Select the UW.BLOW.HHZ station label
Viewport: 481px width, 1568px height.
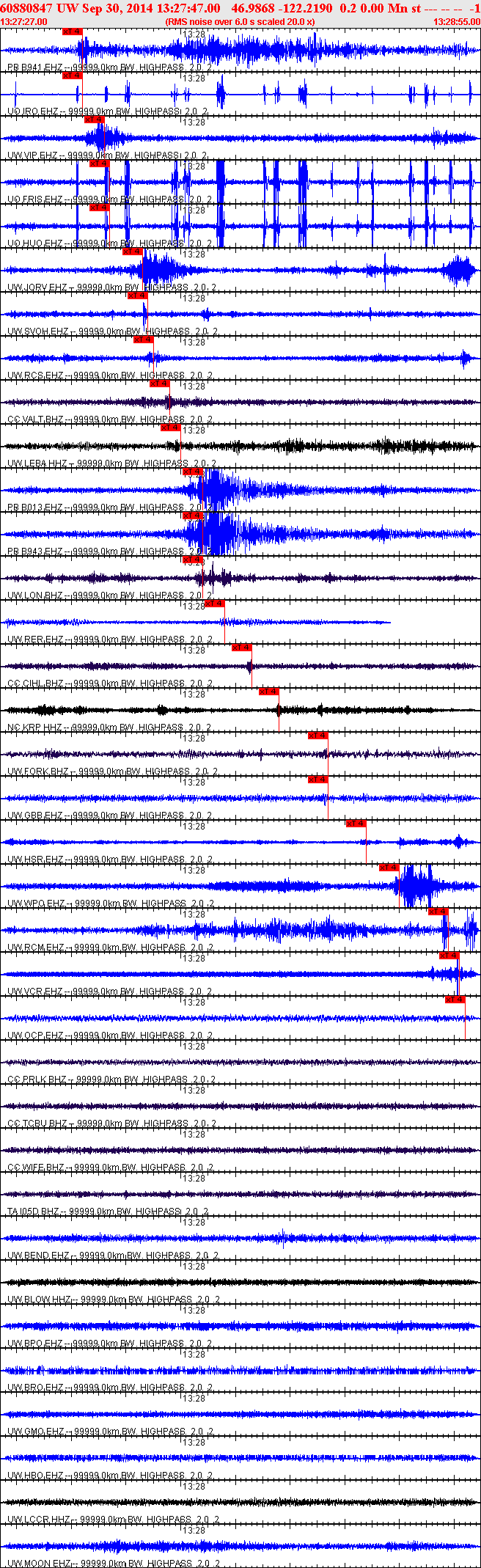click(39, 1300)
